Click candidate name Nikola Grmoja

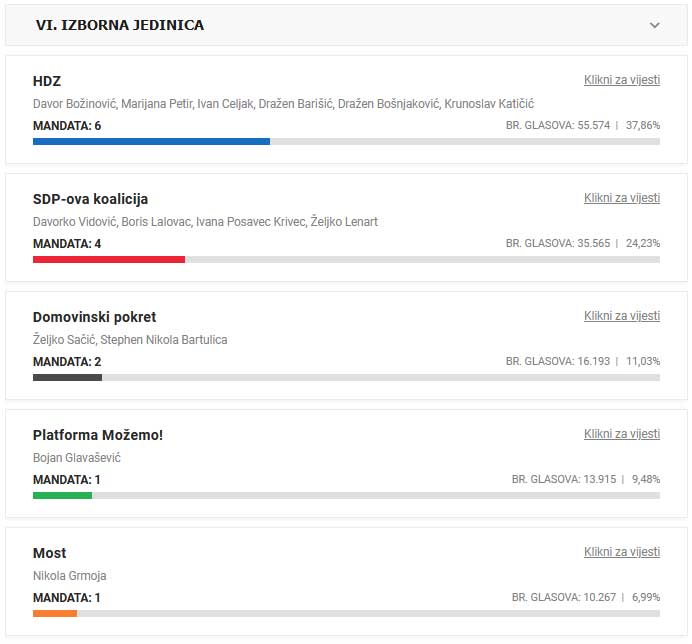coord(70,576)
